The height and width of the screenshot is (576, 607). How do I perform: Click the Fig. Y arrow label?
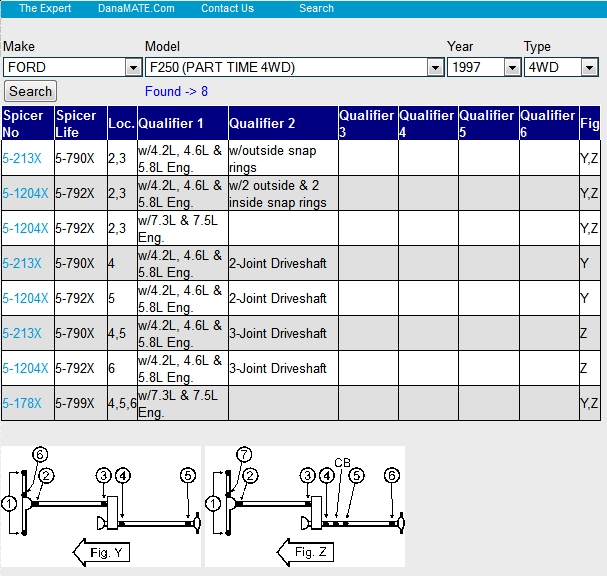[101, 552]
